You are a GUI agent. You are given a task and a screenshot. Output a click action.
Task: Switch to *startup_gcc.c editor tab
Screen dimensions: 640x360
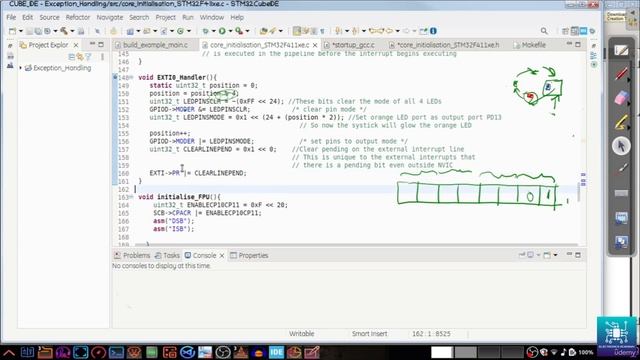(353, 45)
